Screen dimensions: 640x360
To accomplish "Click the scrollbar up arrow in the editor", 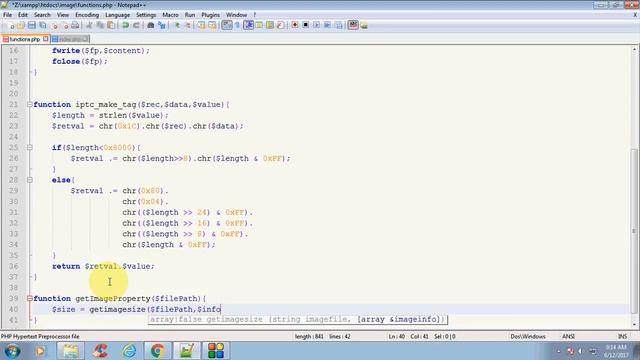I will [x=634, y=49].
